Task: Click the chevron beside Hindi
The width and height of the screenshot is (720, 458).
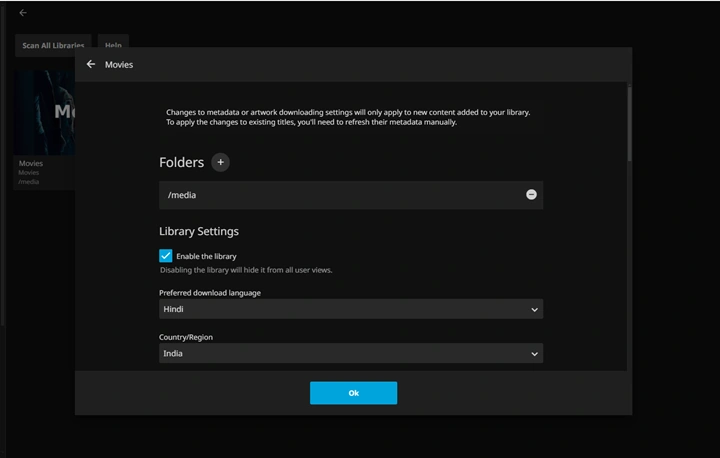Action: 534,310
